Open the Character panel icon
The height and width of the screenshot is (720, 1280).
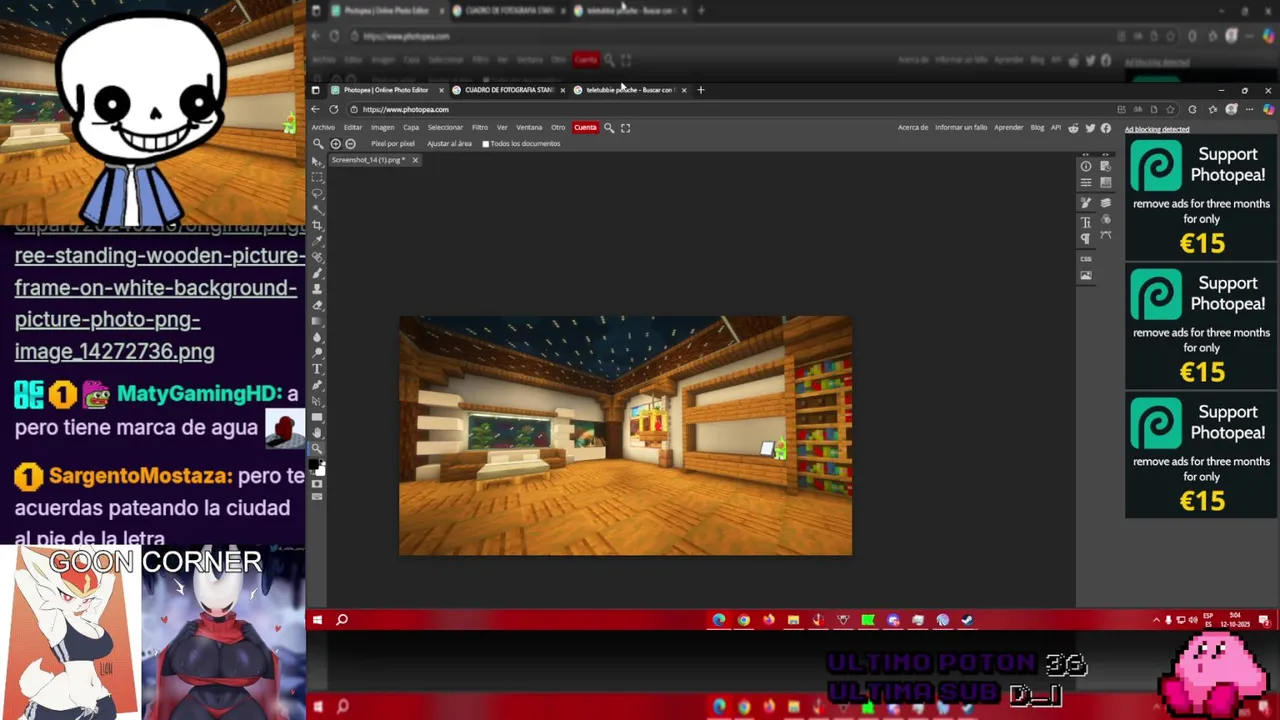tap(1086, 222)
